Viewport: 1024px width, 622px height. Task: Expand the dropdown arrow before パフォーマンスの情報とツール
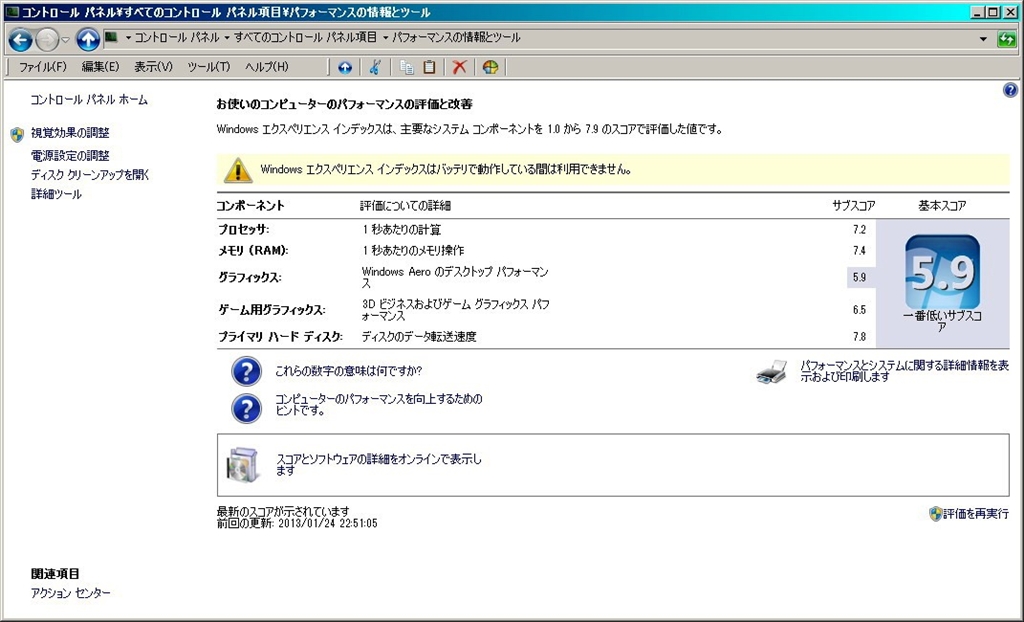coord(385,38)
